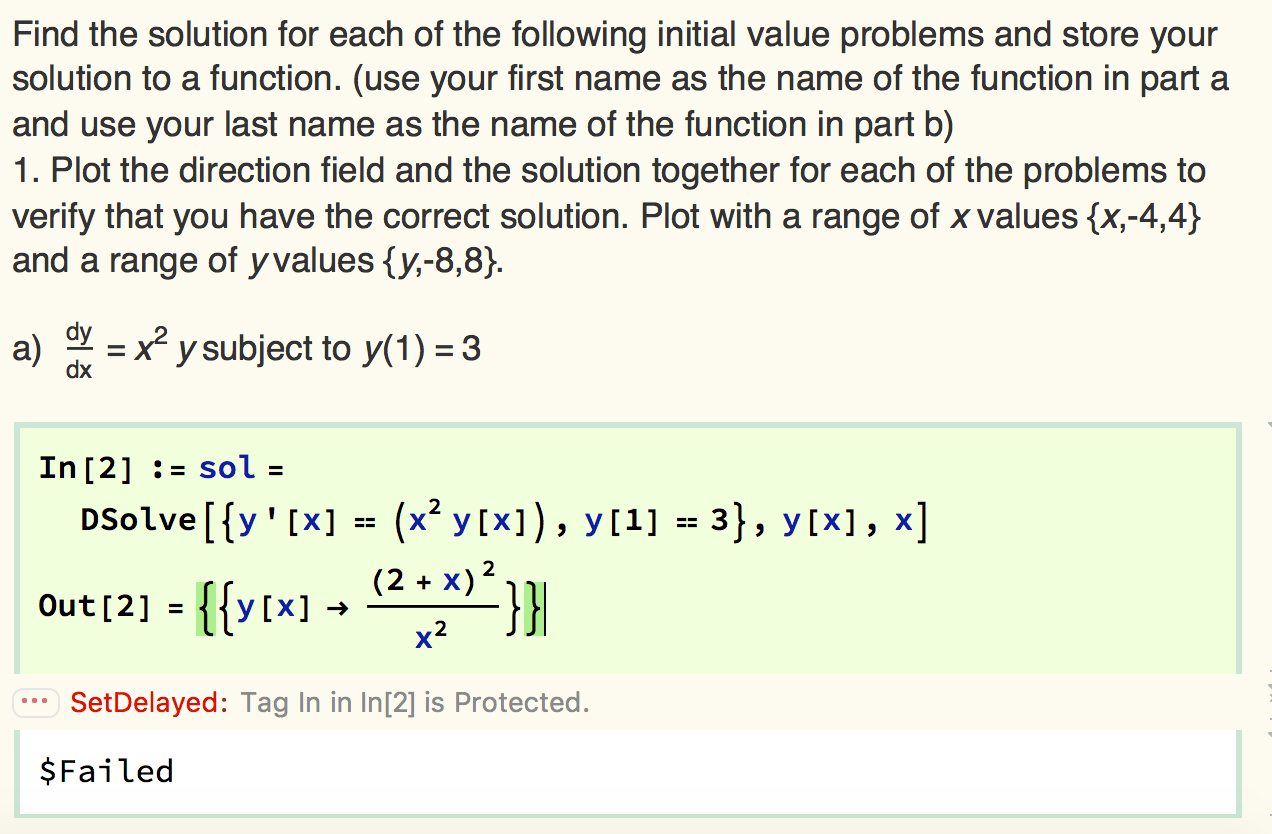Click the dy/dx fraction in part a
Viewport: 1272px width, 834px height.
[x=79, y=350]
